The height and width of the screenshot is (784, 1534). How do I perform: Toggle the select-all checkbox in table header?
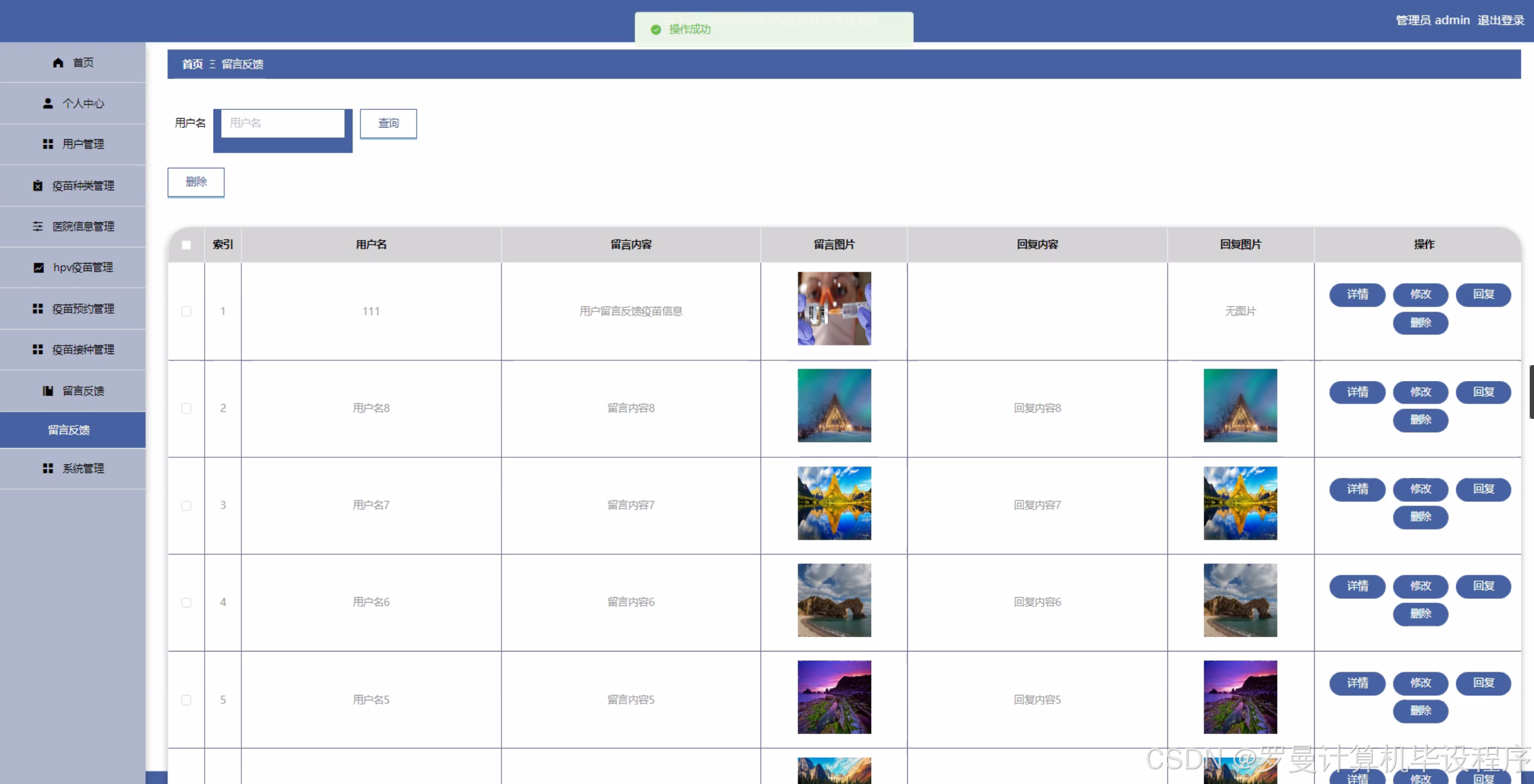pyautogui.click(x=186, y=245)
